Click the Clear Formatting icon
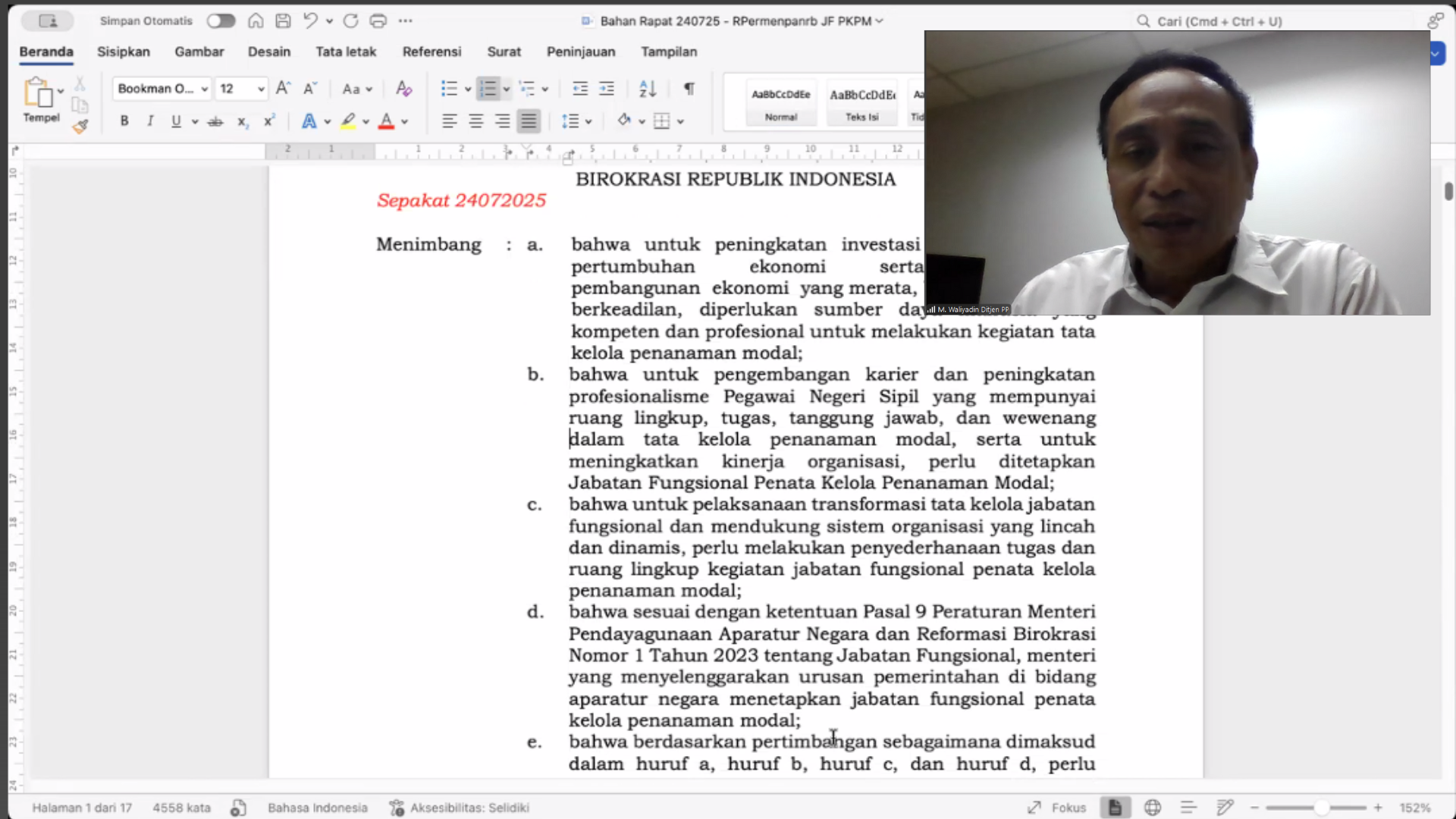 click(404, 89)
